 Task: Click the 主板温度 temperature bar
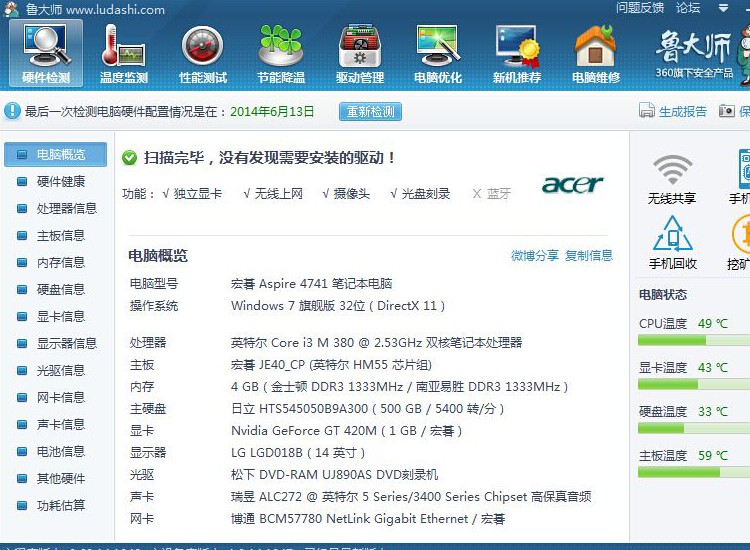[694, 472]
